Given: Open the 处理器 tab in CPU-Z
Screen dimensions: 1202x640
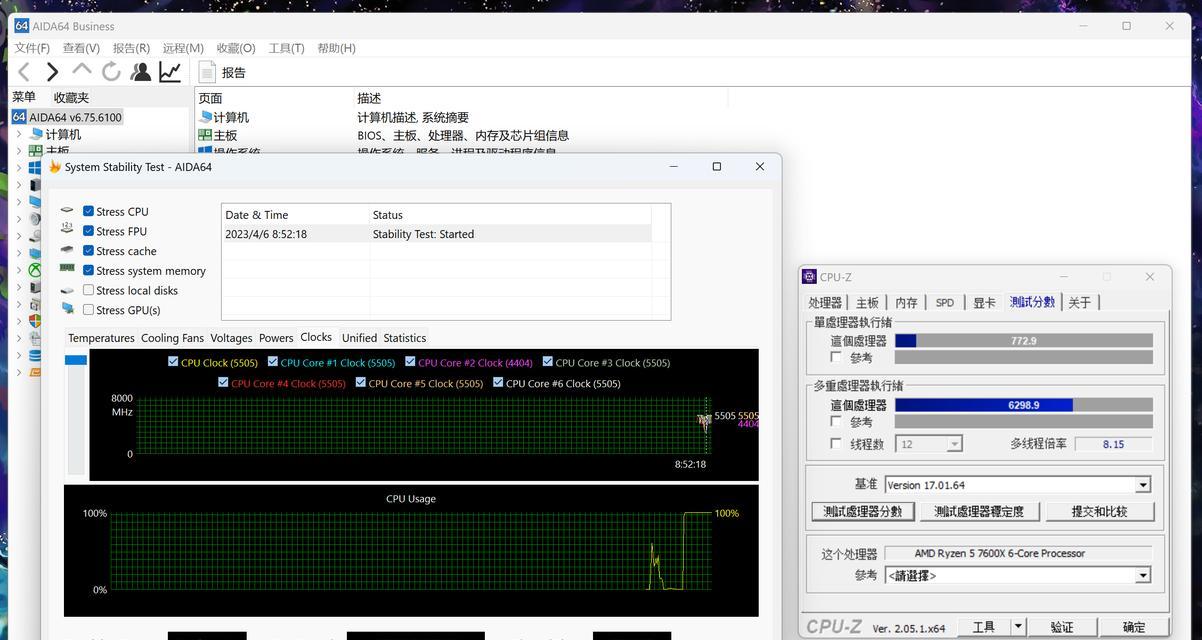Looking at the screenshot, I should pyautogui.click(x=825, y=303).
